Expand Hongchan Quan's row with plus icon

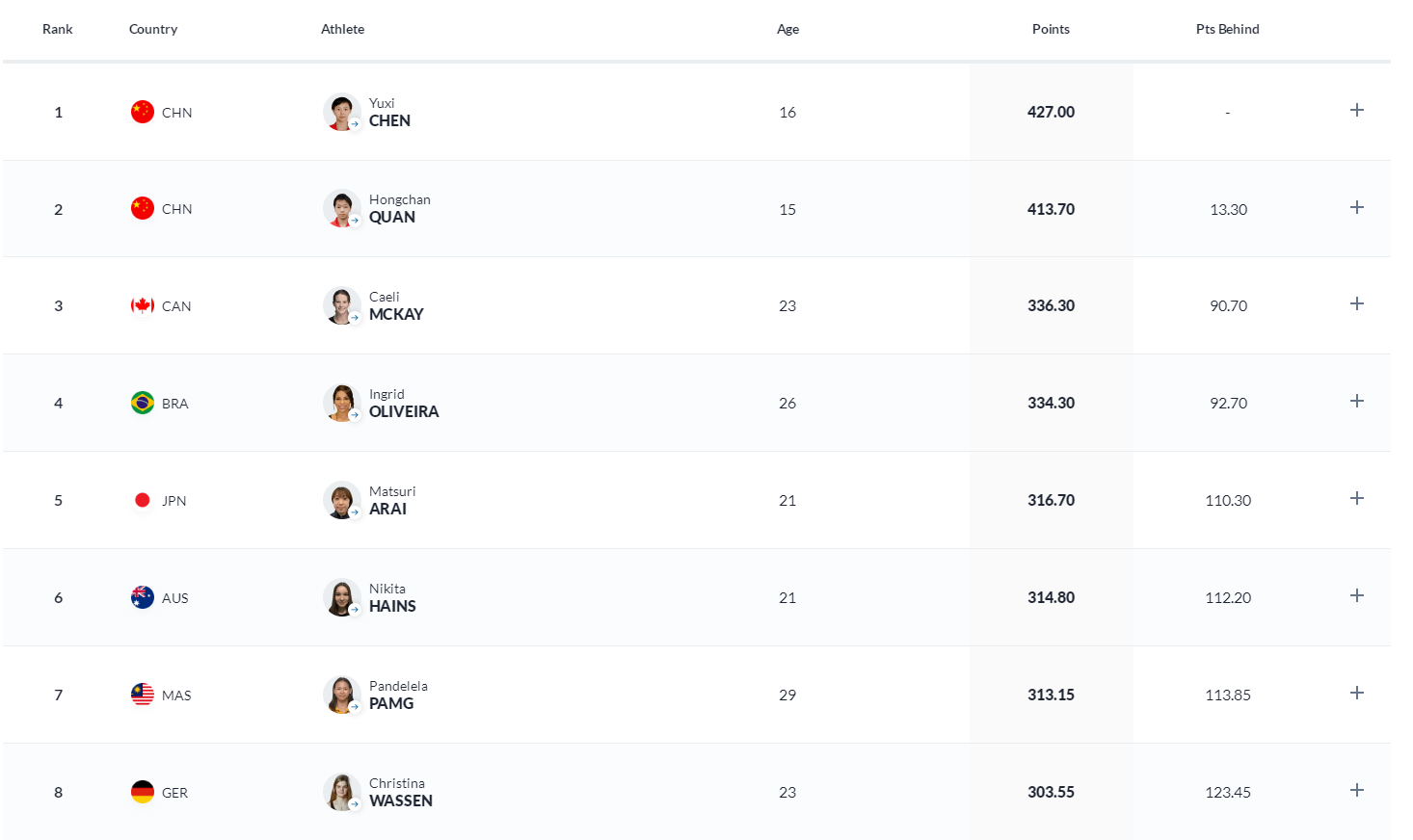(1356, 207)
